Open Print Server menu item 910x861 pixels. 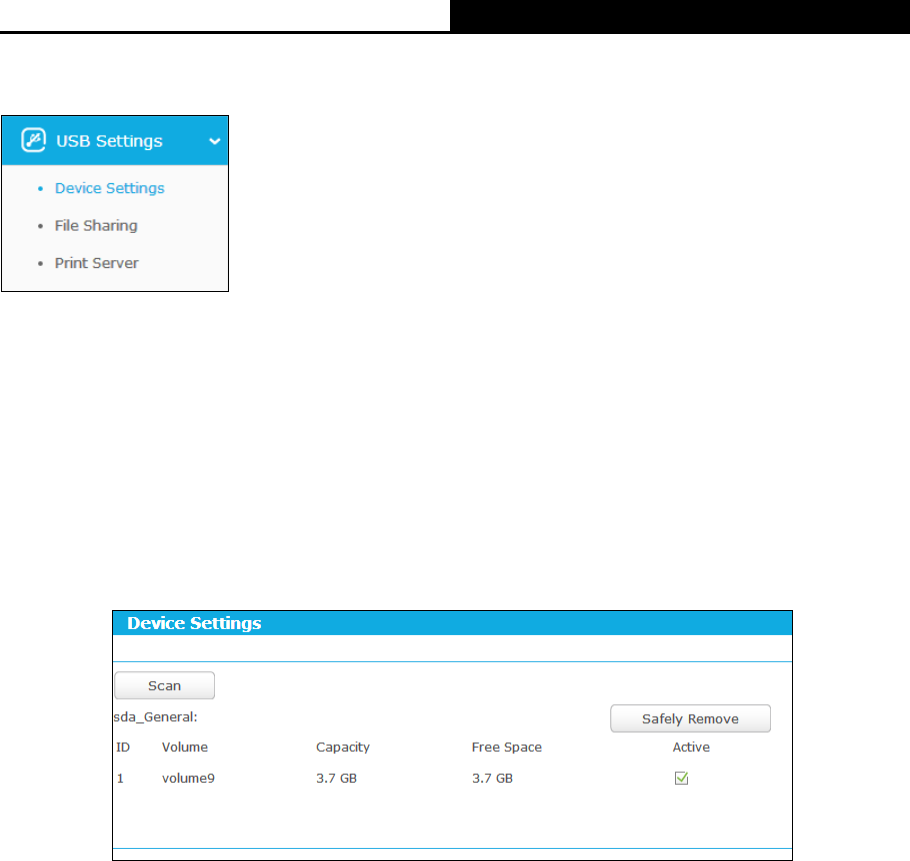point(97,263)
